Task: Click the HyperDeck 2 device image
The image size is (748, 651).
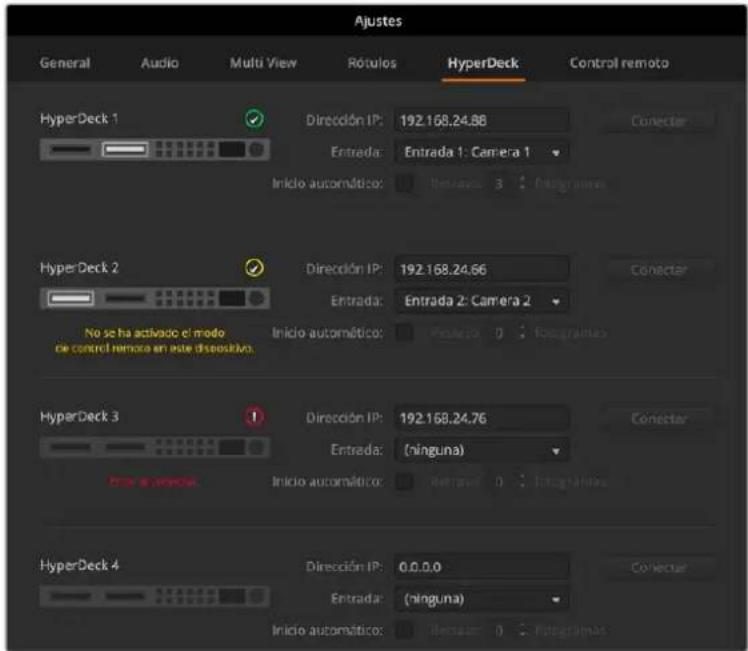Action: point(155,299)
